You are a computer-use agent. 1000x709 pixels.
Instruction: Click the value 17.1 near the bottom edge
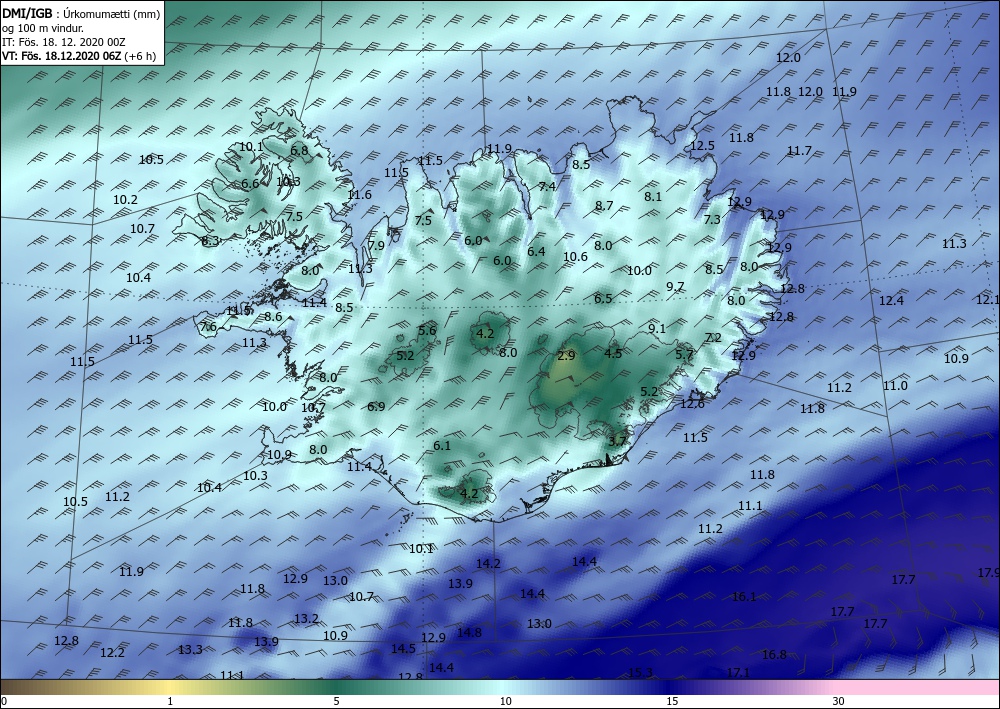tap(738, 672)
